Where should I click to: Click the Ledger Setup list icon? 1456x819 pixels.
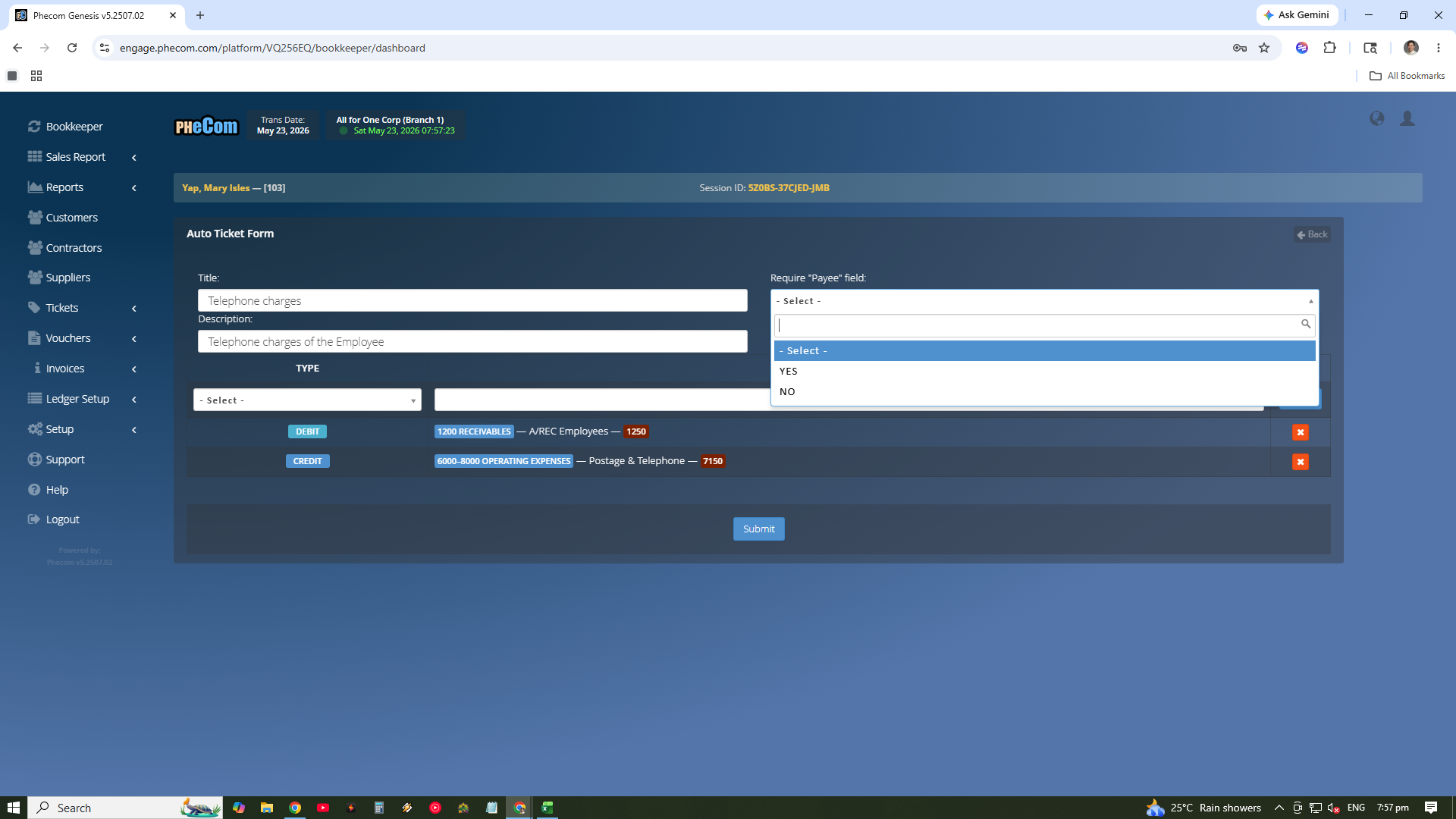click(35, 398)
